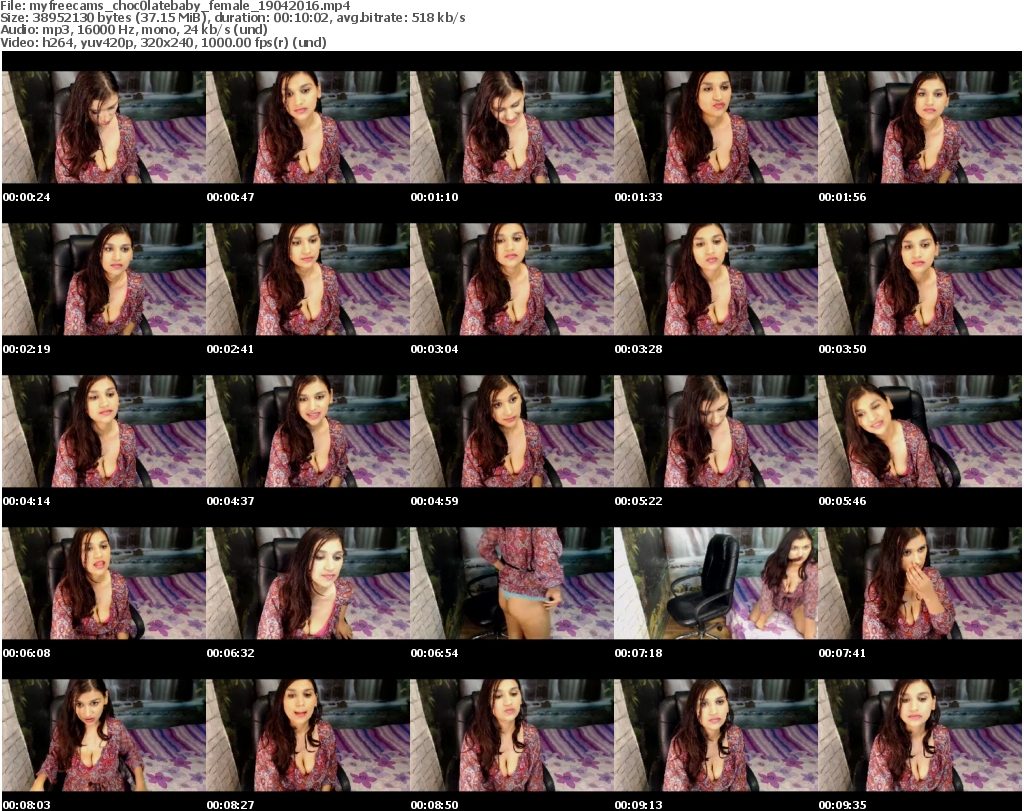Choose the frame above timestamp 00:09:35
The height and width of the screenshot is (811, 1024).
(x=920, y=735)
